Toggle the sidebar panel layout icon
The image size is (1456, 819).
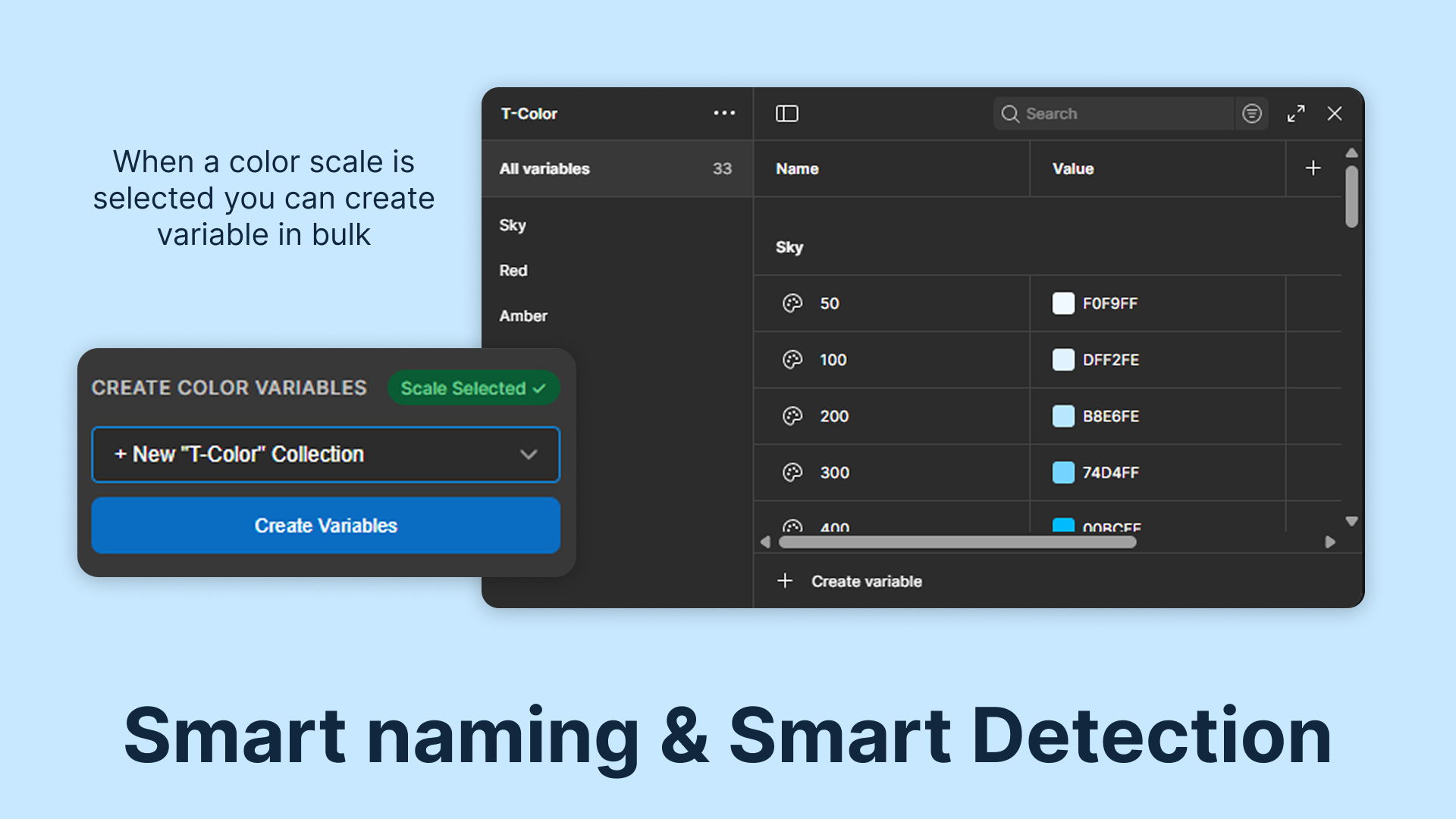click(x=786, y=113)
